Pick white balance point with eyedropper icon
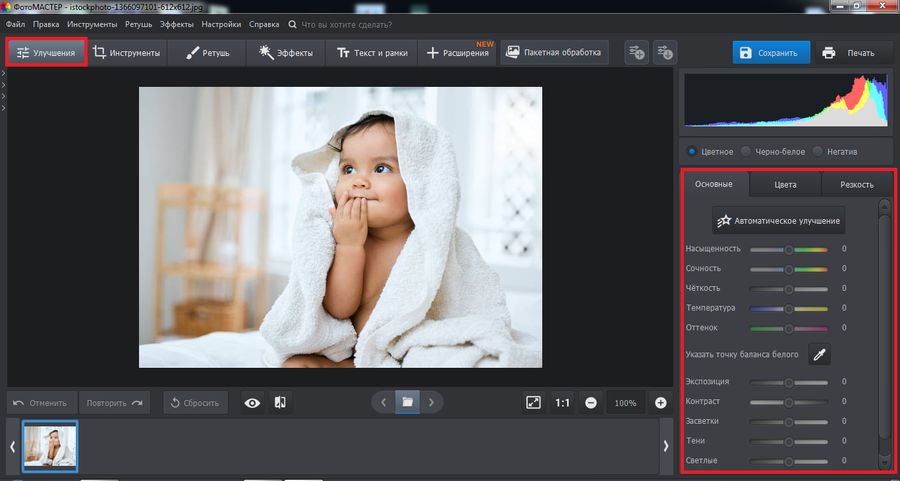 819,355
